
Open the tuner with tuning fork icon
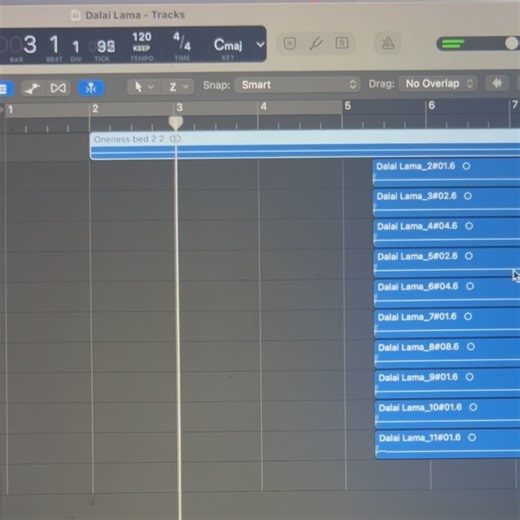pos(316,43)
